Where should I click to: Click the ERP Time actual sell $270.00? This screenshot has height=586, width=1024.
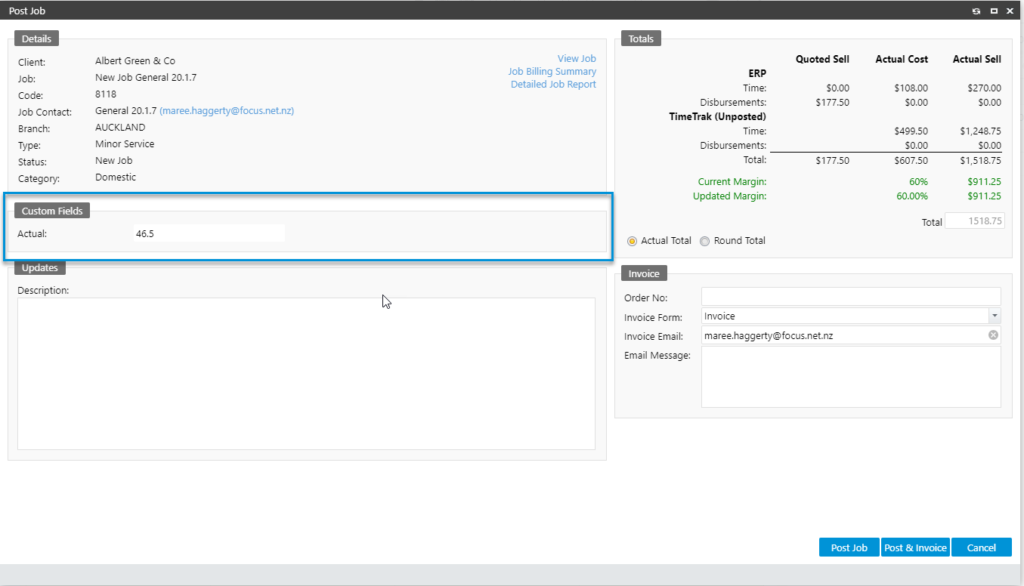984,88
